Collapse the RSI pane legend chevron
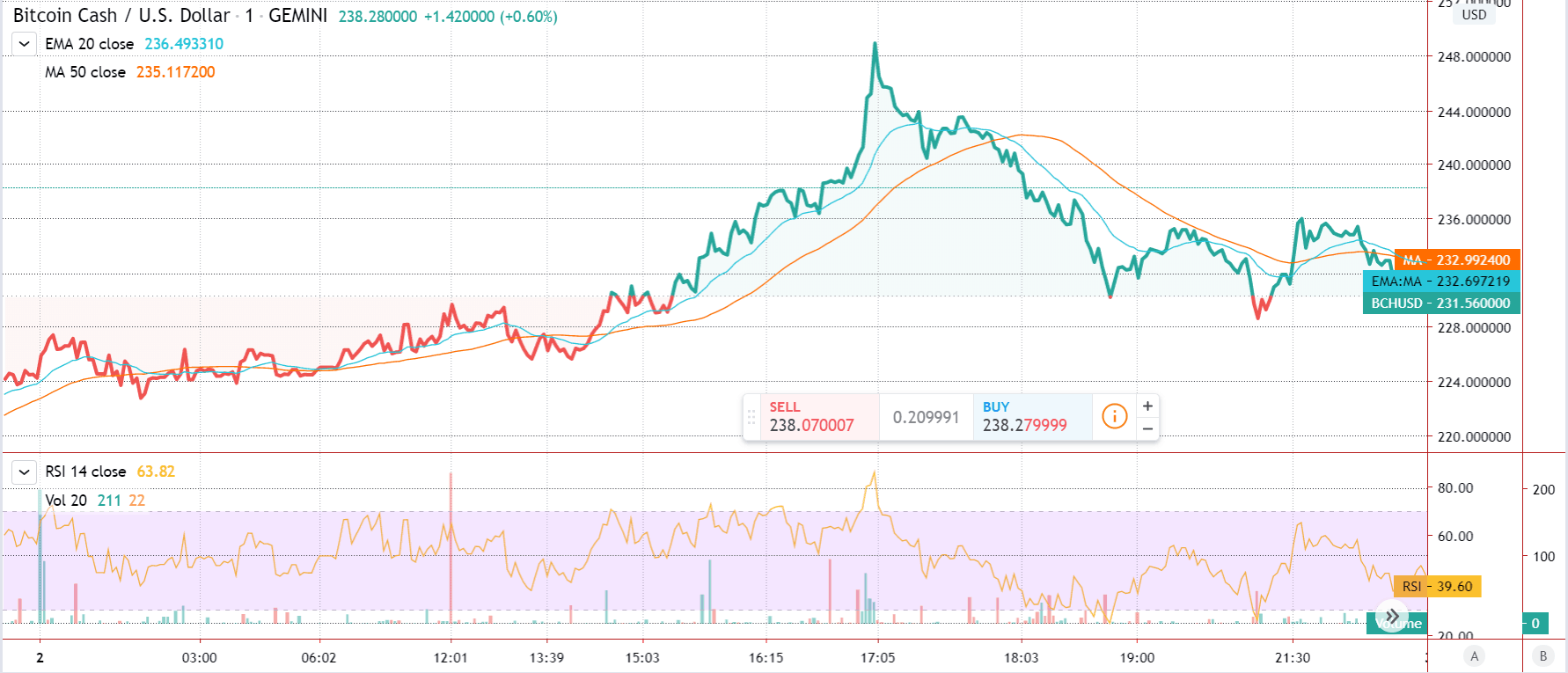 click(x=24, y=472)
